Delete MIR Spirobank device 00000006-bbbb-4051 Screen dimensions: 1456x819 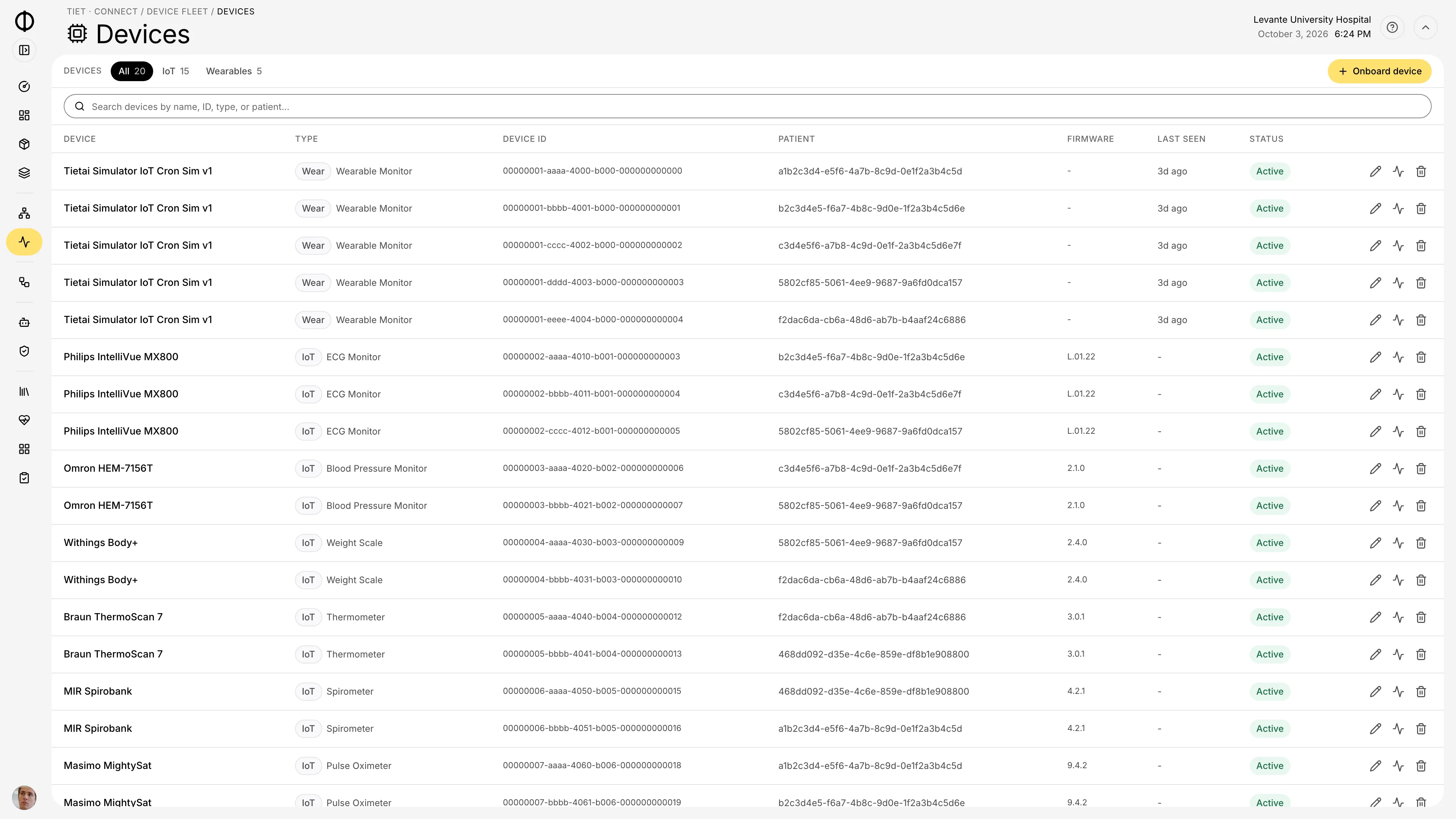[x=1421, y=728]
